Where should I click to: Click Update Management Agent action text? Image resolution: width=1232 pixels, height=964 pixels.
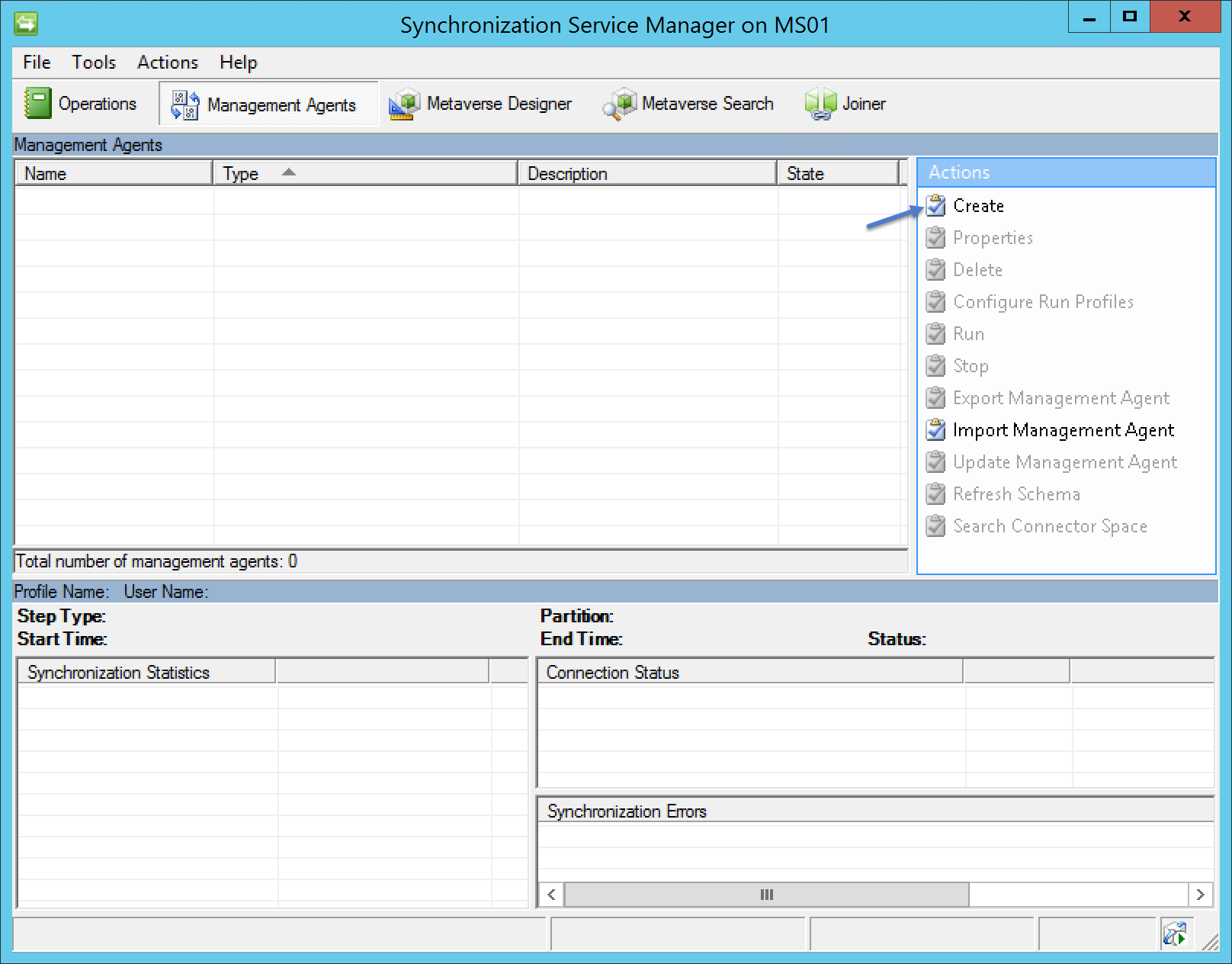(x=1065, y=462)
